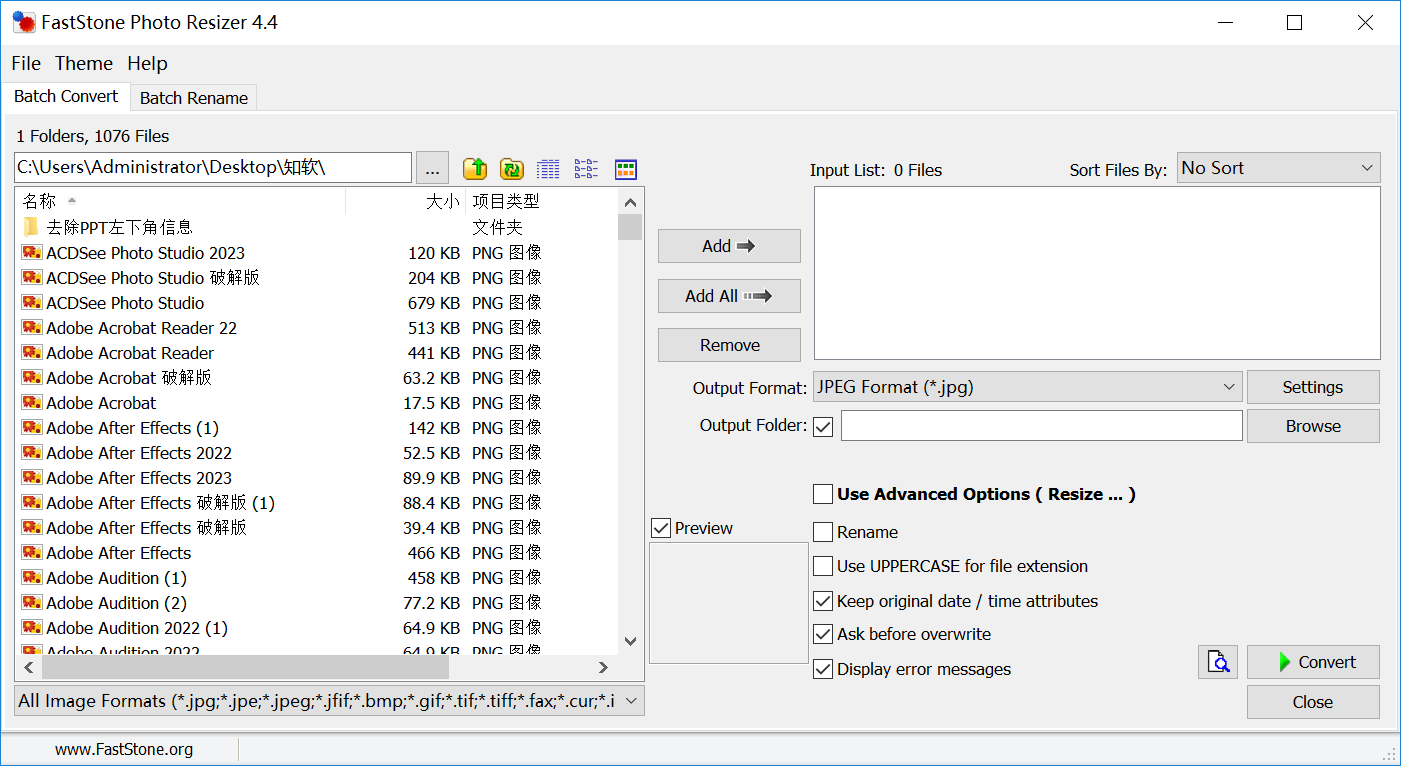Open the image formats filter dropdown
1401x766 pixels.
329,701
